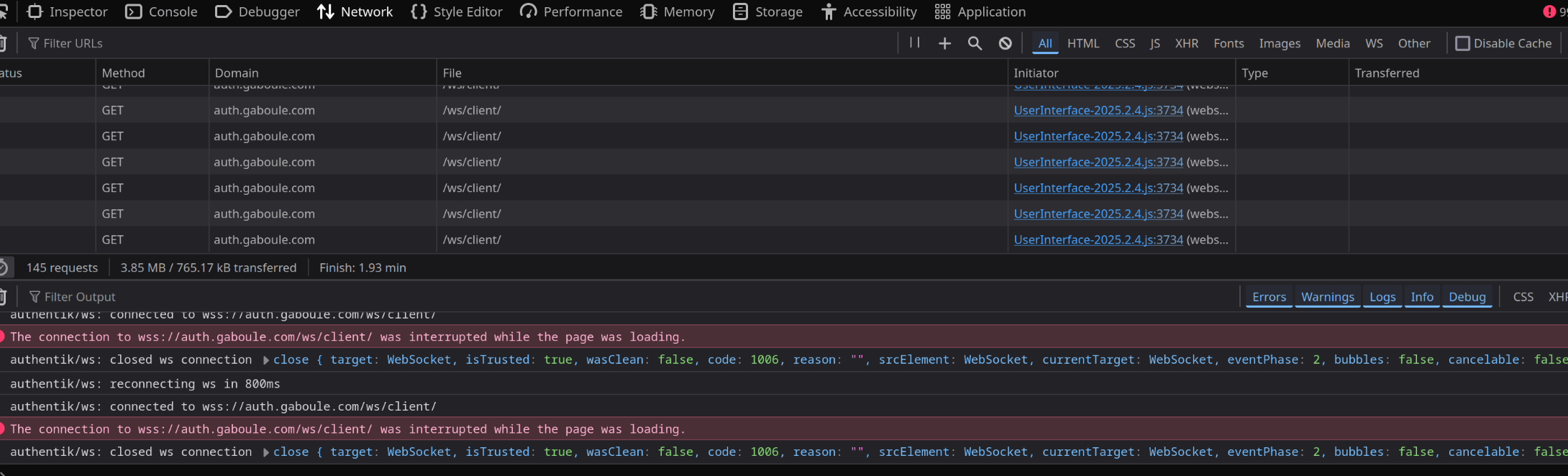Viewport: 1568px width, 476px height.
Task: Click the error count badge icon
Action: tap(1549, 12)
